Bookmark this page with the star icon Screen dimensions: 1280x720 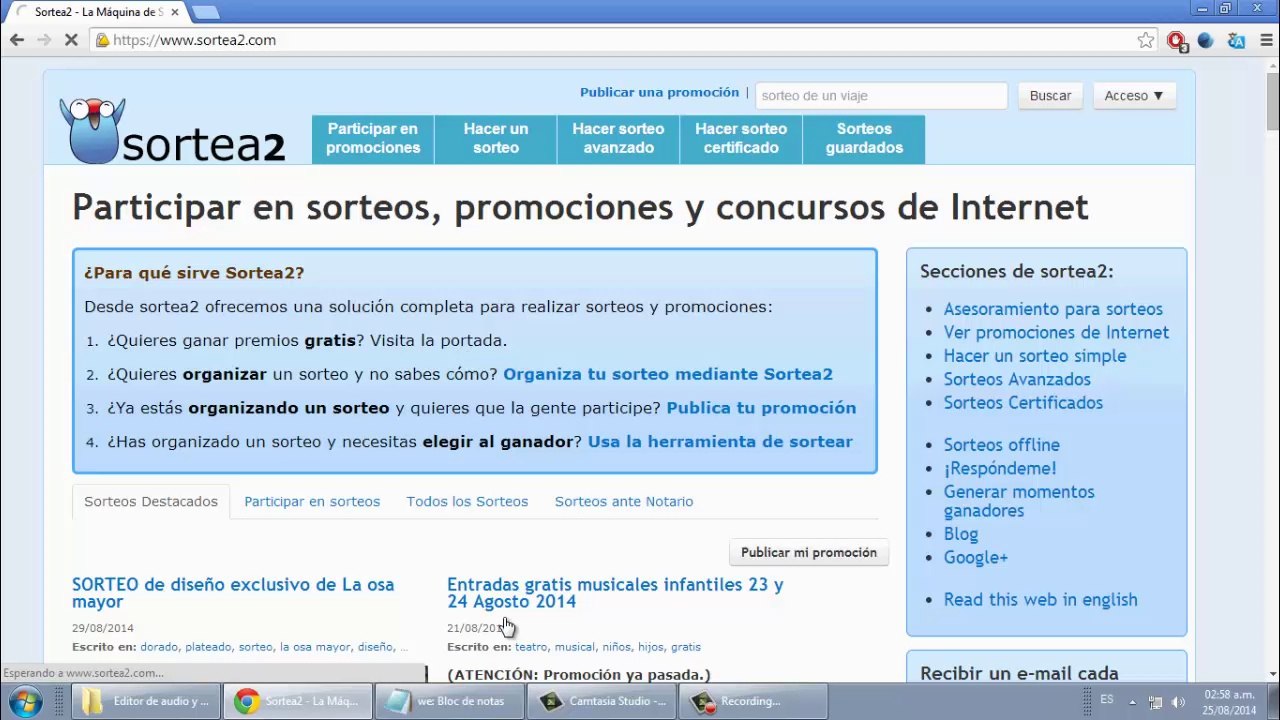coord(1146,40)
